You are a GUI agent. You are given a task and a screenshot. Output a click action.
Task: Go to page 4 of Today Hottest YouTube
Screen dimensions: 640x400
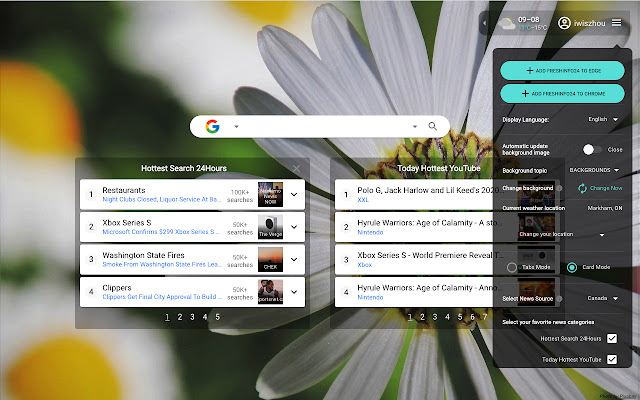tap(447, 317)
